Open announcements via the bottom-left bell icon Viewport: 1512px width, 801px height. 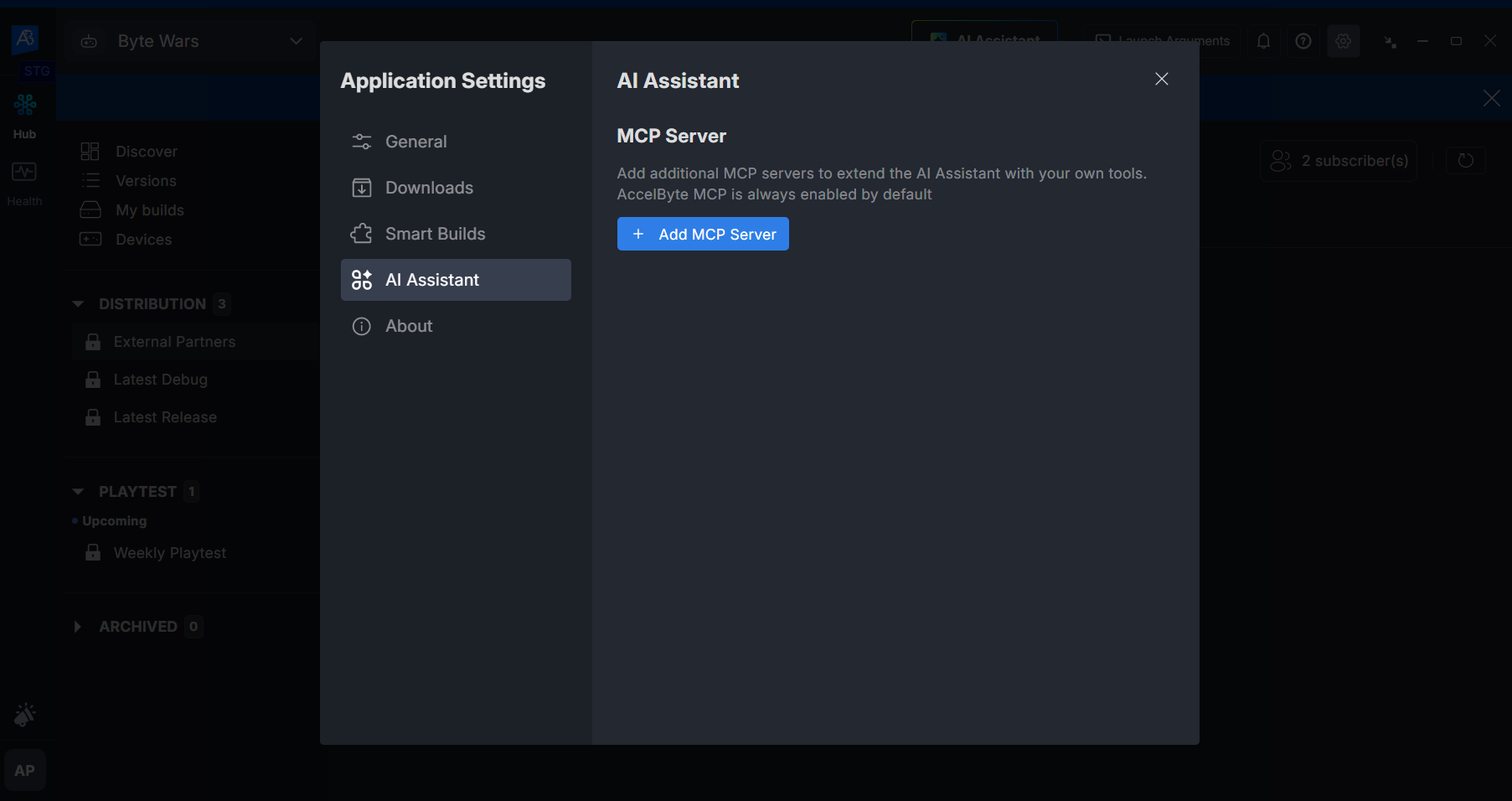click(x=24, y=714)
